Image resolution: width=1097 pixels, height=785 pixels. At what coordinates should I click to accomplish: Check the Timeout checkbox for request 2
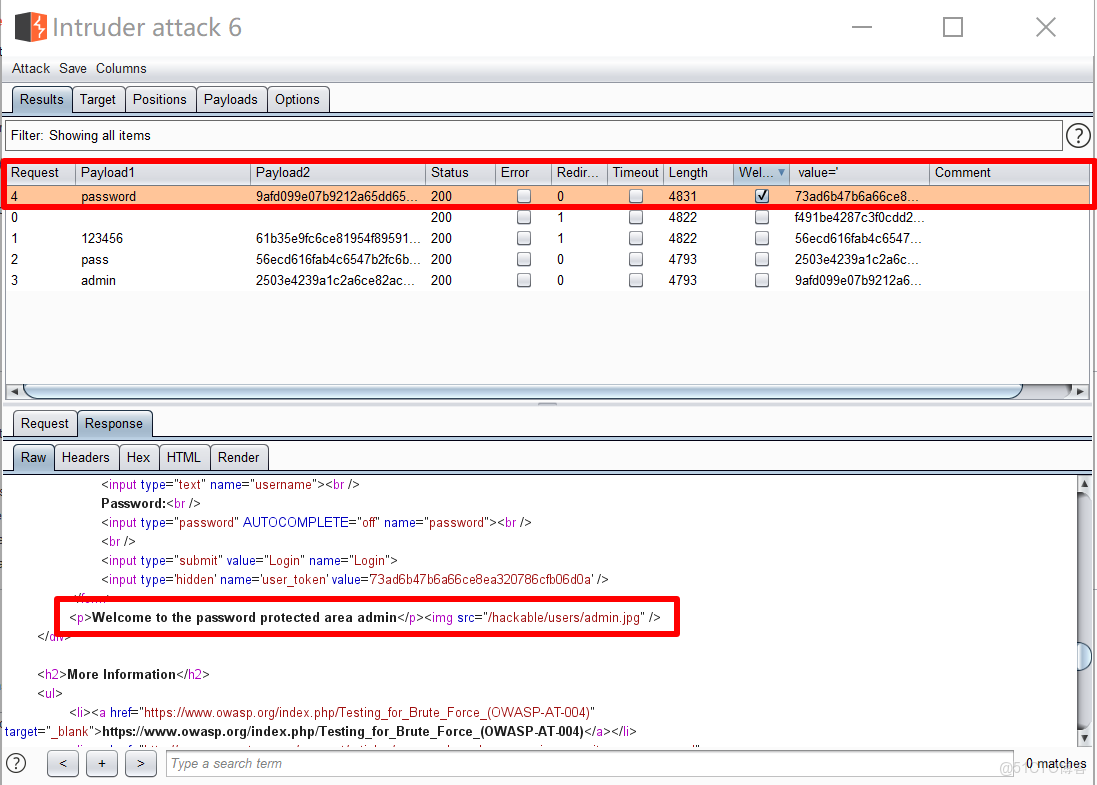636,259
